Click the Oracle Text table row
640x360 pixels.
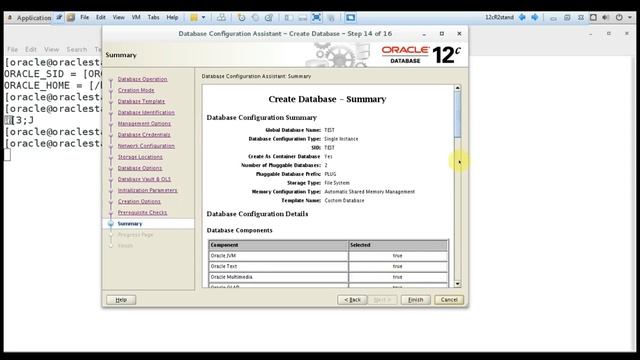click(328, 266)
